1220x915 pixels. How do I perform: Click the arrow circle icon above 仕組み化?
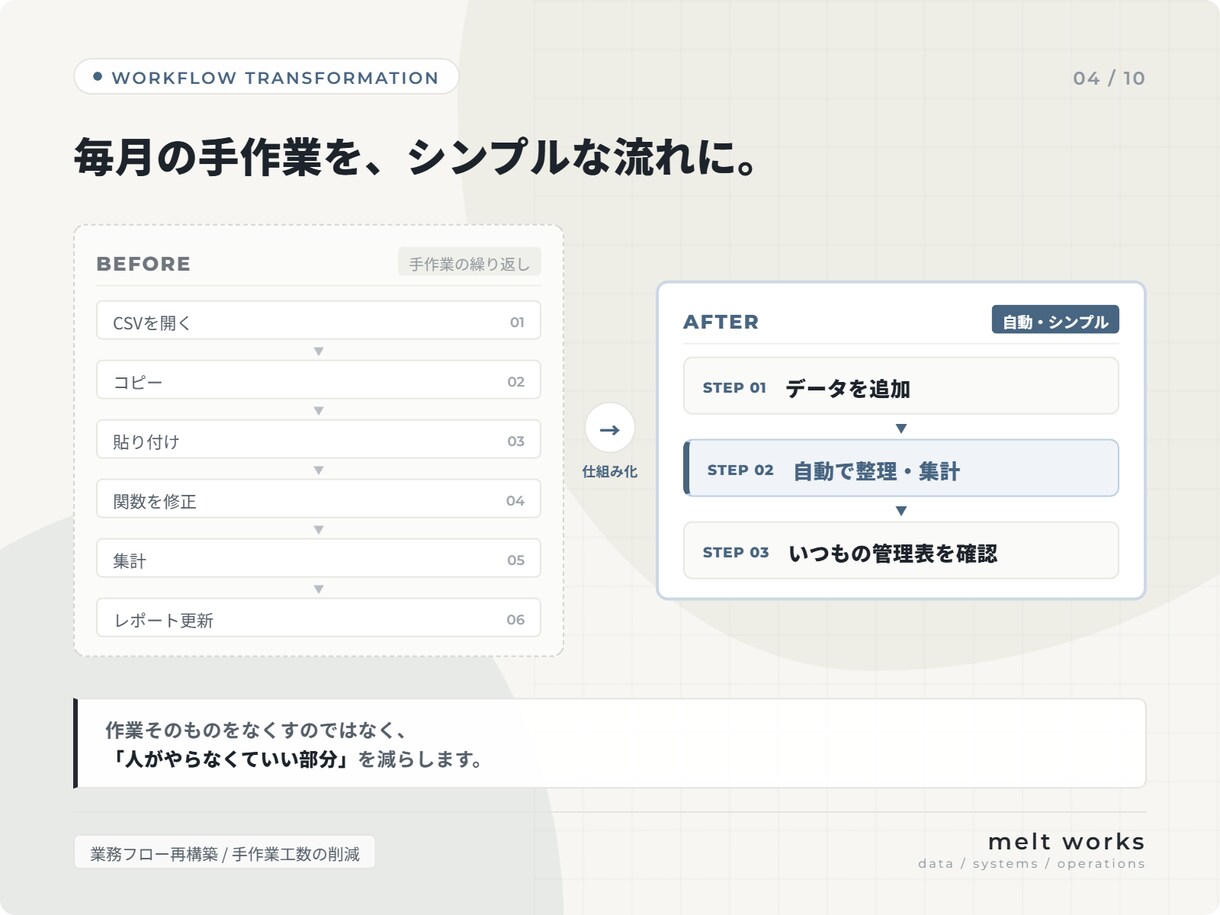point(610,429)
